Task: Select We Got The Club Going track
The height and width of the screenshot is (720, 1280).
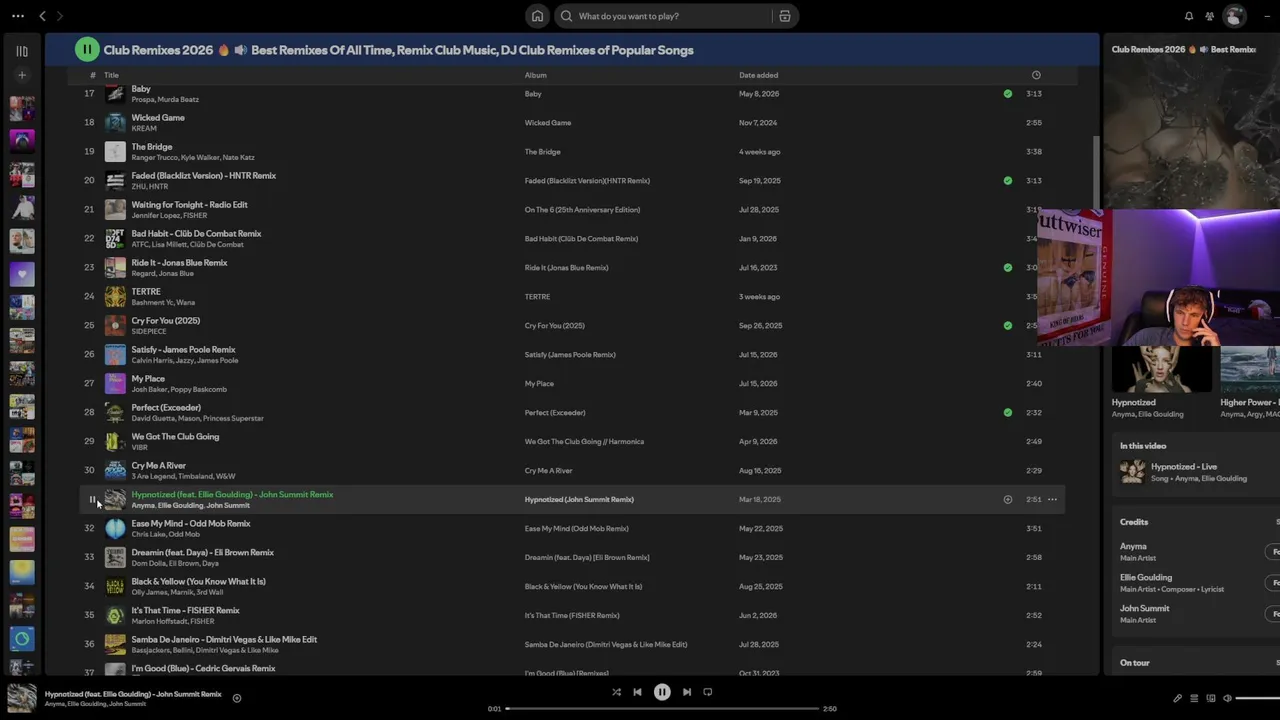Action: tap(175, 437)
